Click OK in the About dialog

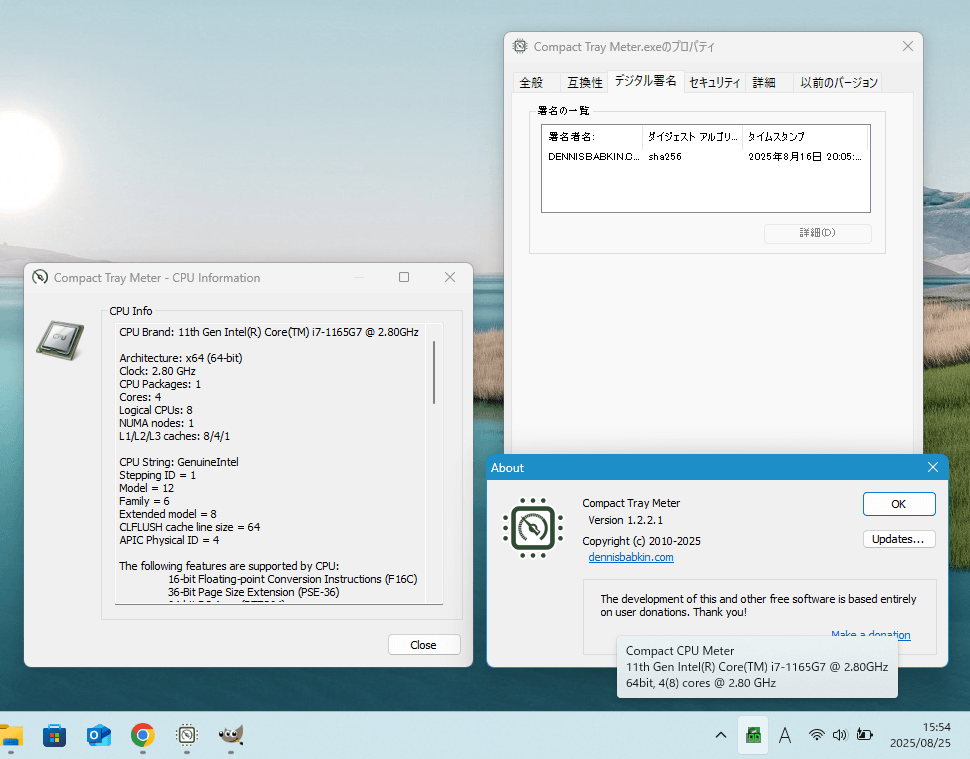tap(899, 504)
